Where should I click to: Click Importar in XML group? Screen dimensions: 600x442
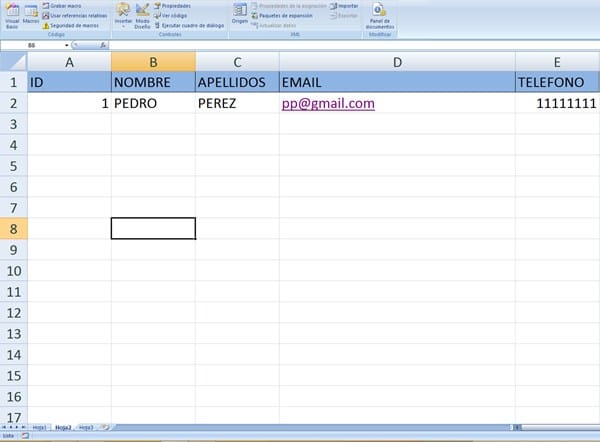344,6
